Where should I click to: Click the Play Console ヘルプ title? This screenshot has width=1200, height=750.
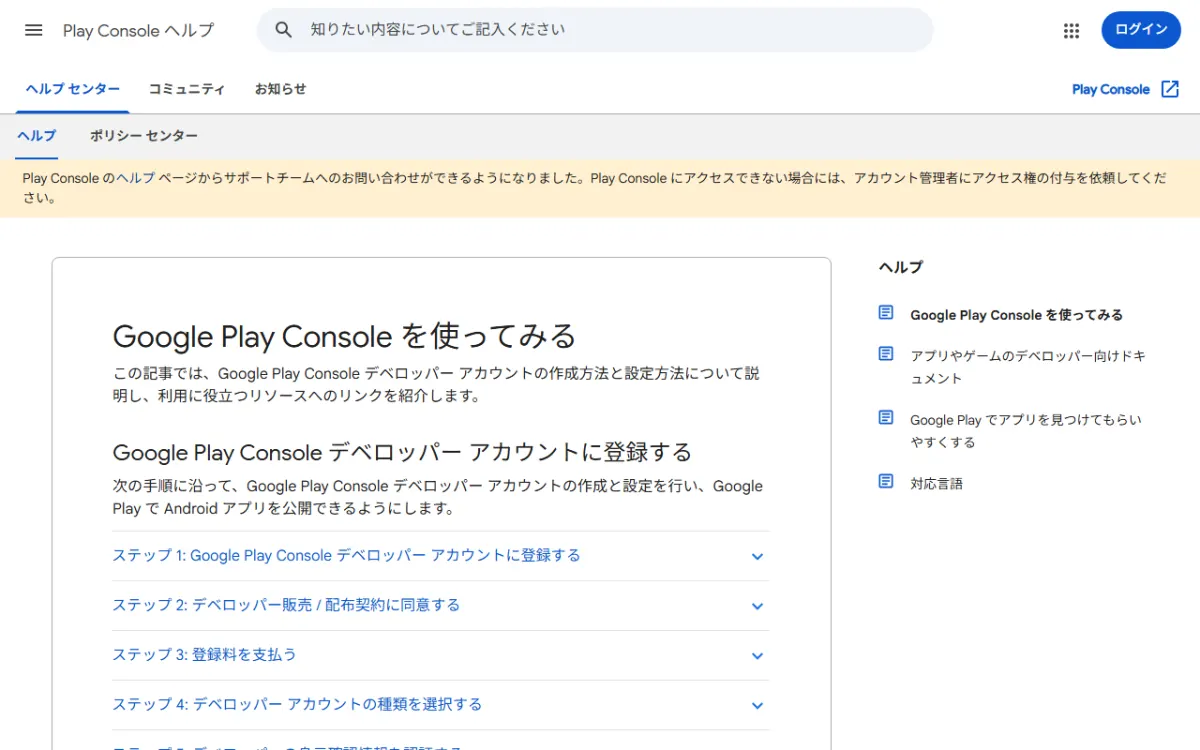point(138,30)
